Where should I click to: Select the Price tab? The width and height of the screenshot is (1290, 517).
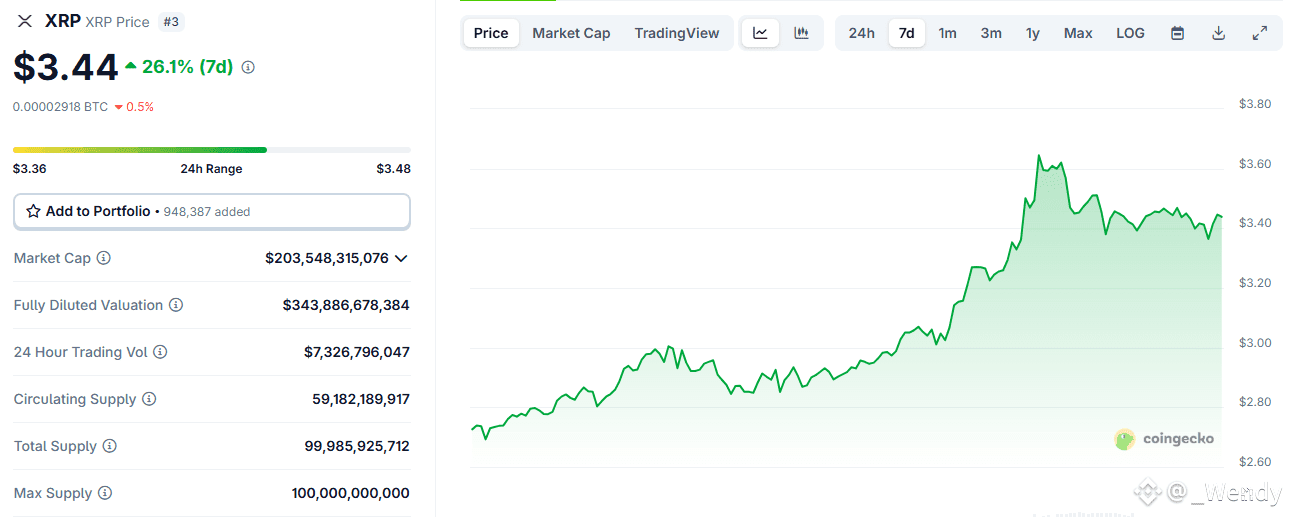click(491, 33)
